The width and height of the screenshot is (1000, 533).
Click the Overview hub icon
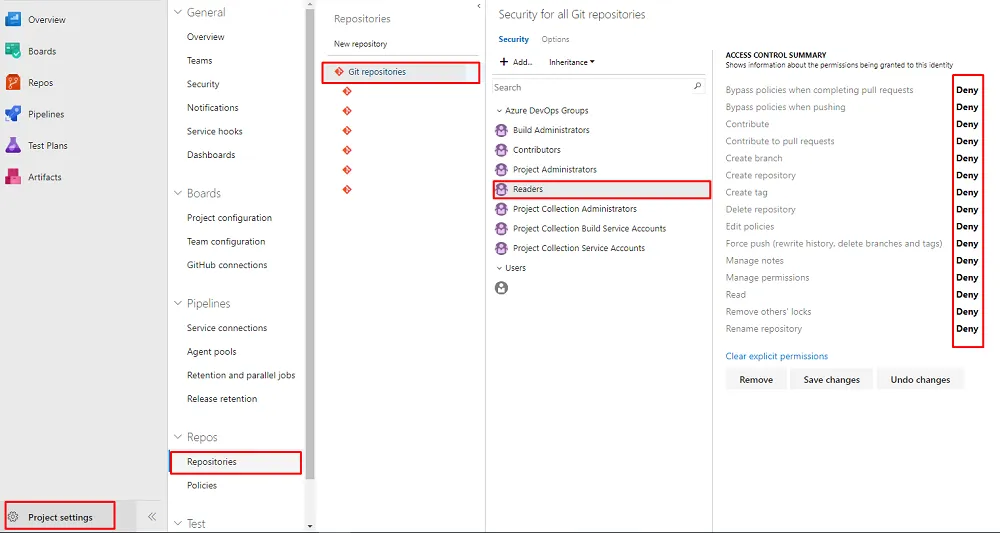click(x=13, y=19)
